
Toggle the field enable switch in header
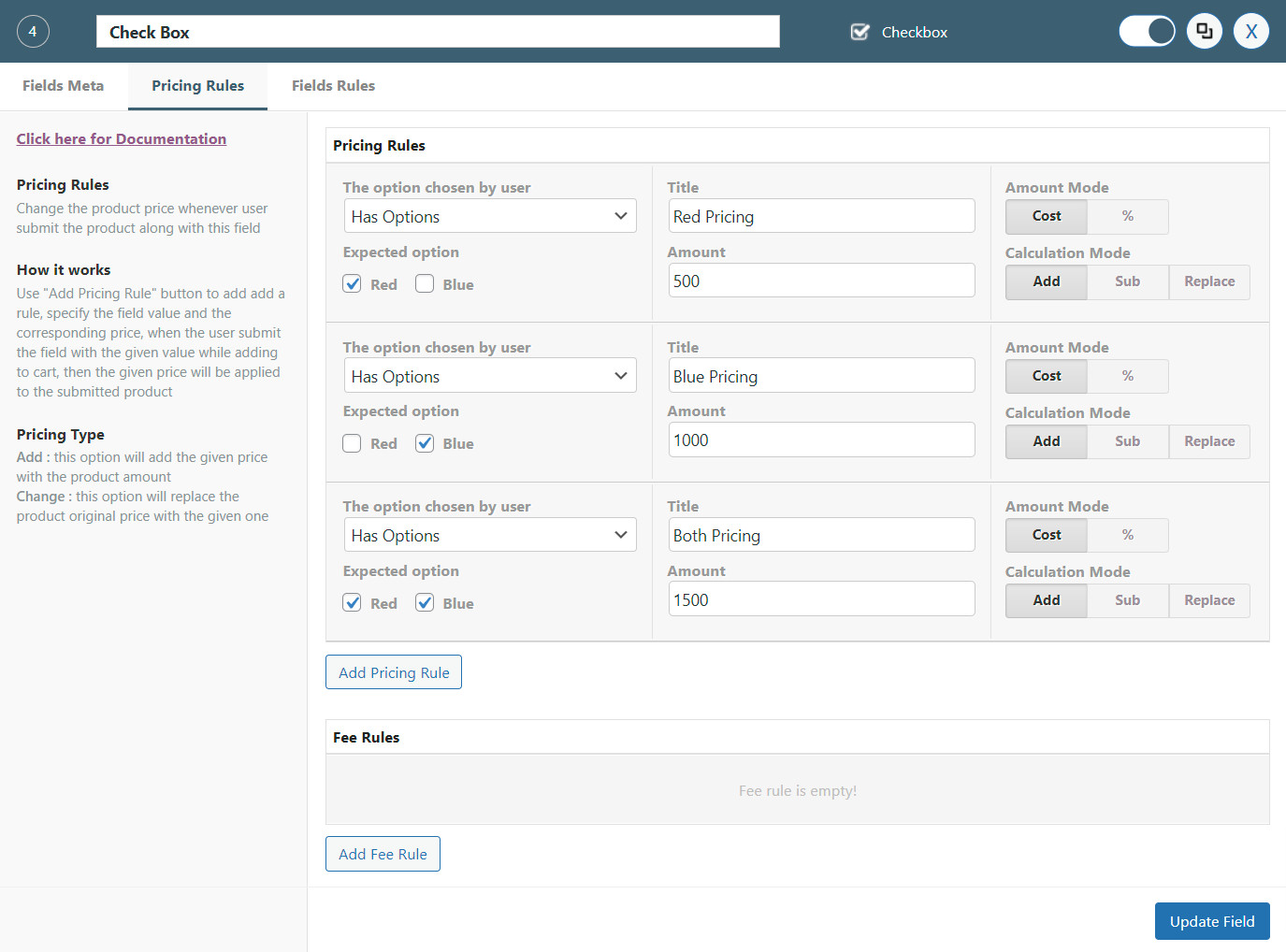tap(1148, 32)
